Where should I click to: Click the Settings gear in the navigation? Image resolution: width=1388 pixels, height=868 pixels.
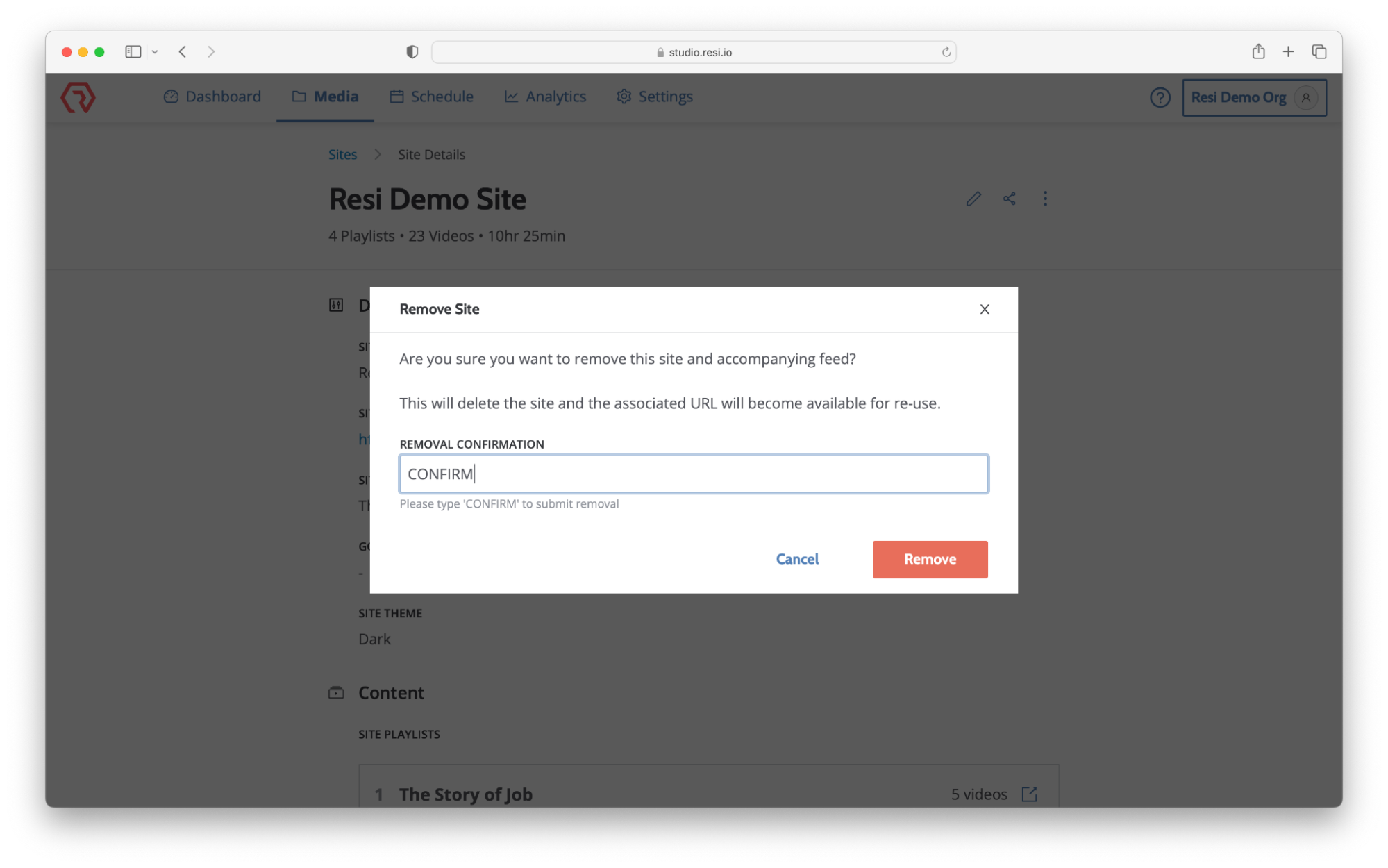(653, 97)
